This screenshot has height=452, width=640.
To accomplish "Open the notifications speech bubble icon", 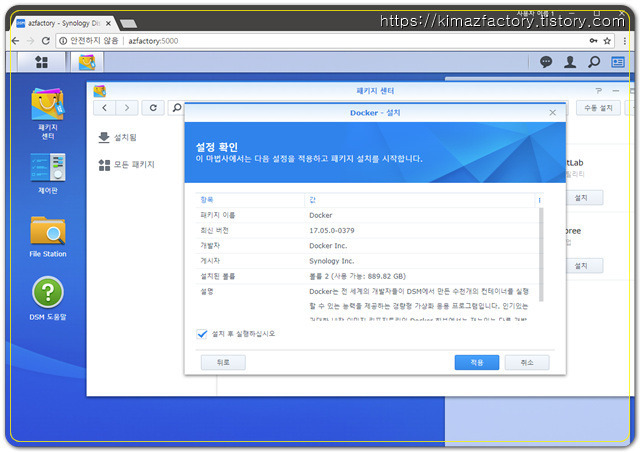I will pyautogui.click(x=546, y=62).
